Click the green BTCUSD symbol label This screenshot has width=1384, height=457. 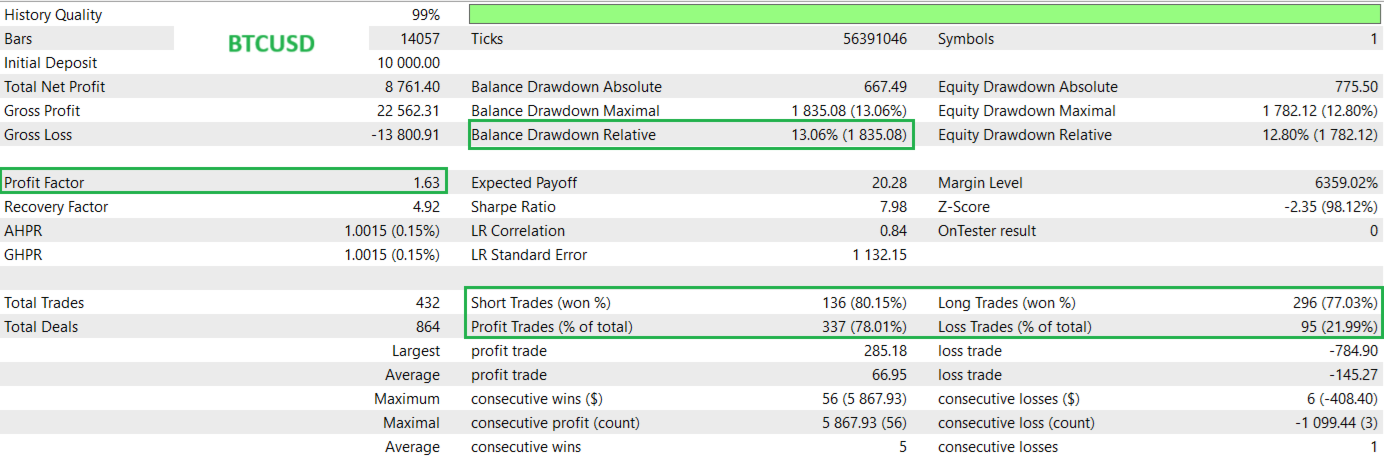pos(271,44)
